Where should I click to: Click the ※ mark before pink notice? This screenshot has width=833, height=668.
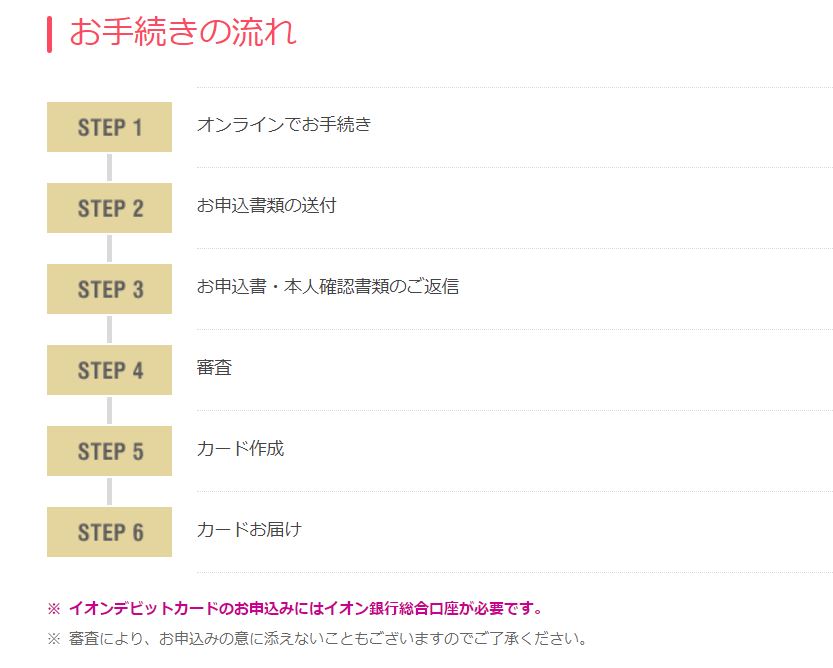pyautogui.click(x=54, y=608)
